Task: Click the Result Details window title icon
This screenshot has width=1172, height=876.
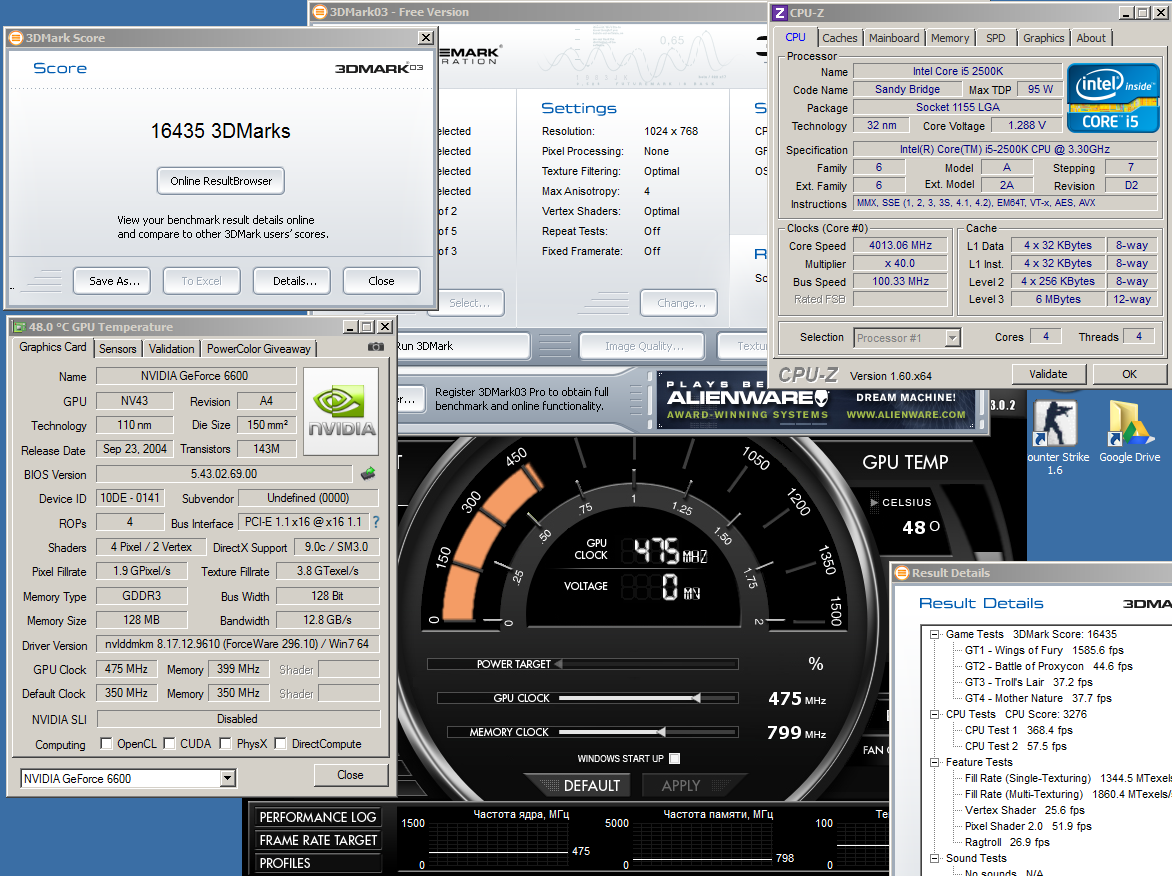Action: tap(902, 573)
